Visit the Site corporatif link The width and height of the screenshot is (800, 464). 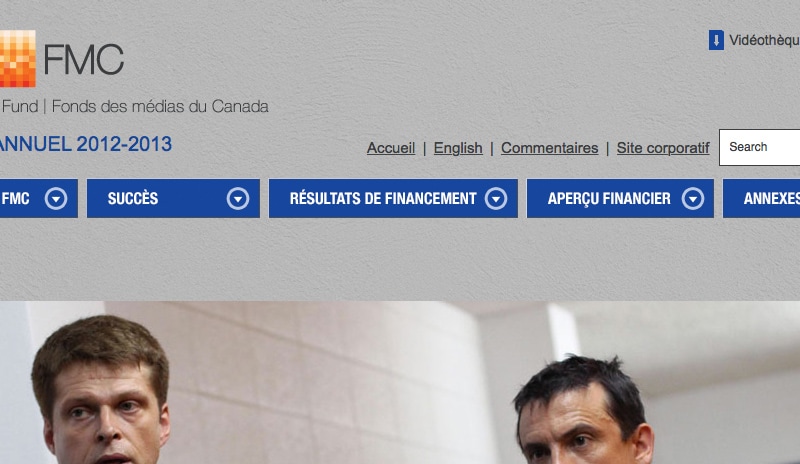tap(663, 148)
